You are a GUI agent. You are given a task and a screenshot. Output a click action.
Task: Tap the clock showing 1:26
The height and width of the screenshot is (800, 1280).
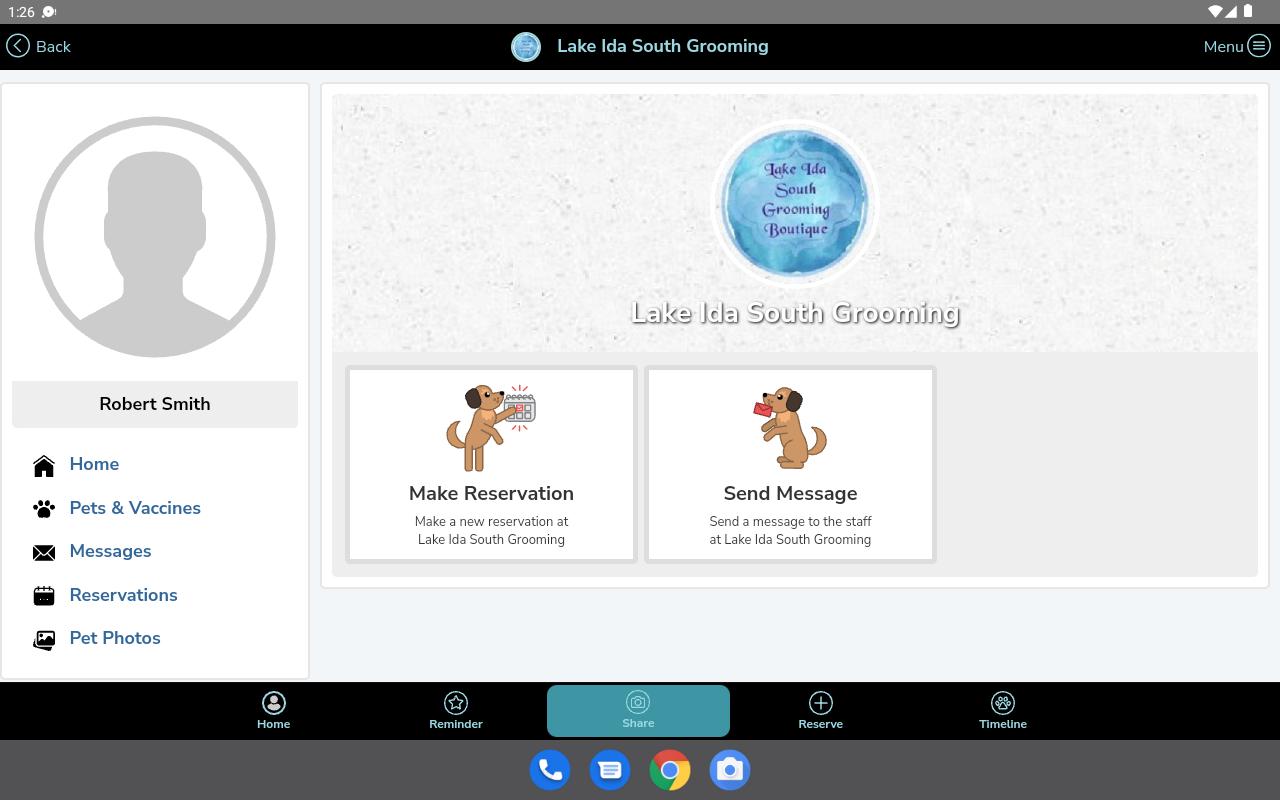coord(21,12)
